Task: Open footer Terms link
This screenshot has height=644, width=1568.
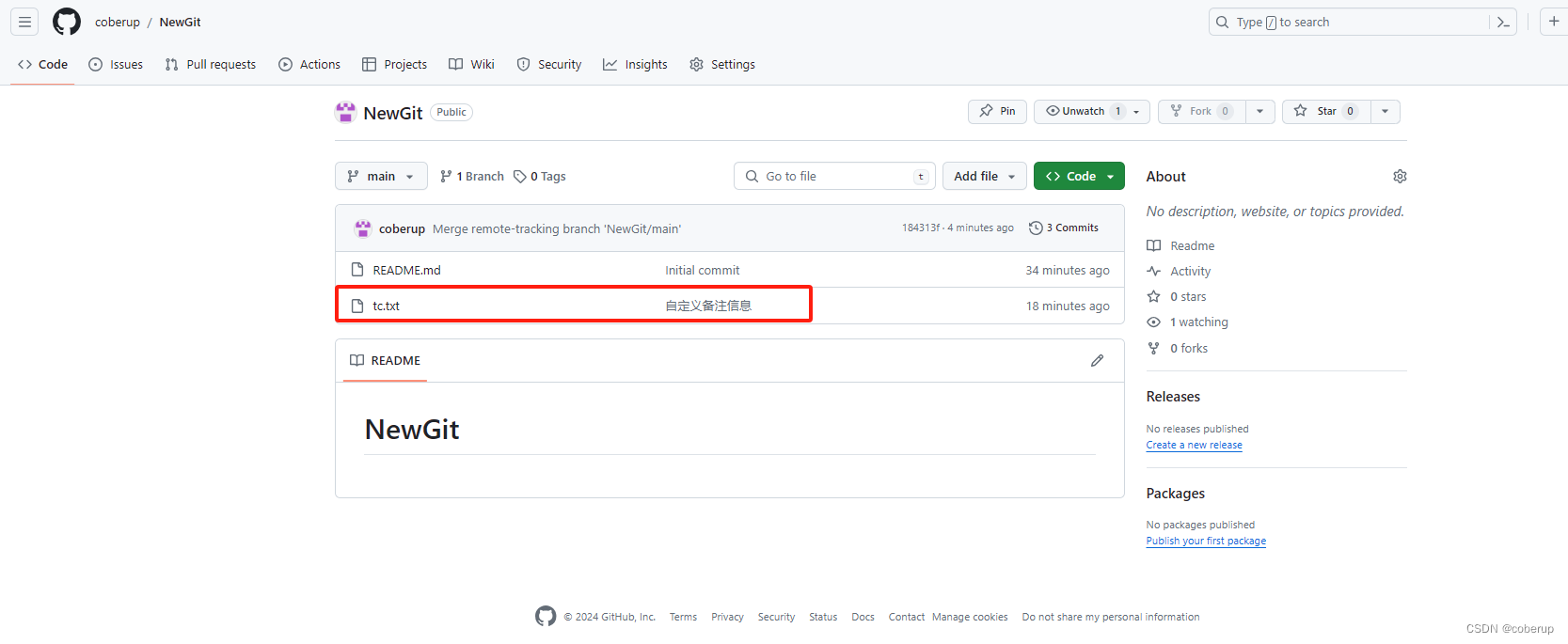Action: (683, 617)
